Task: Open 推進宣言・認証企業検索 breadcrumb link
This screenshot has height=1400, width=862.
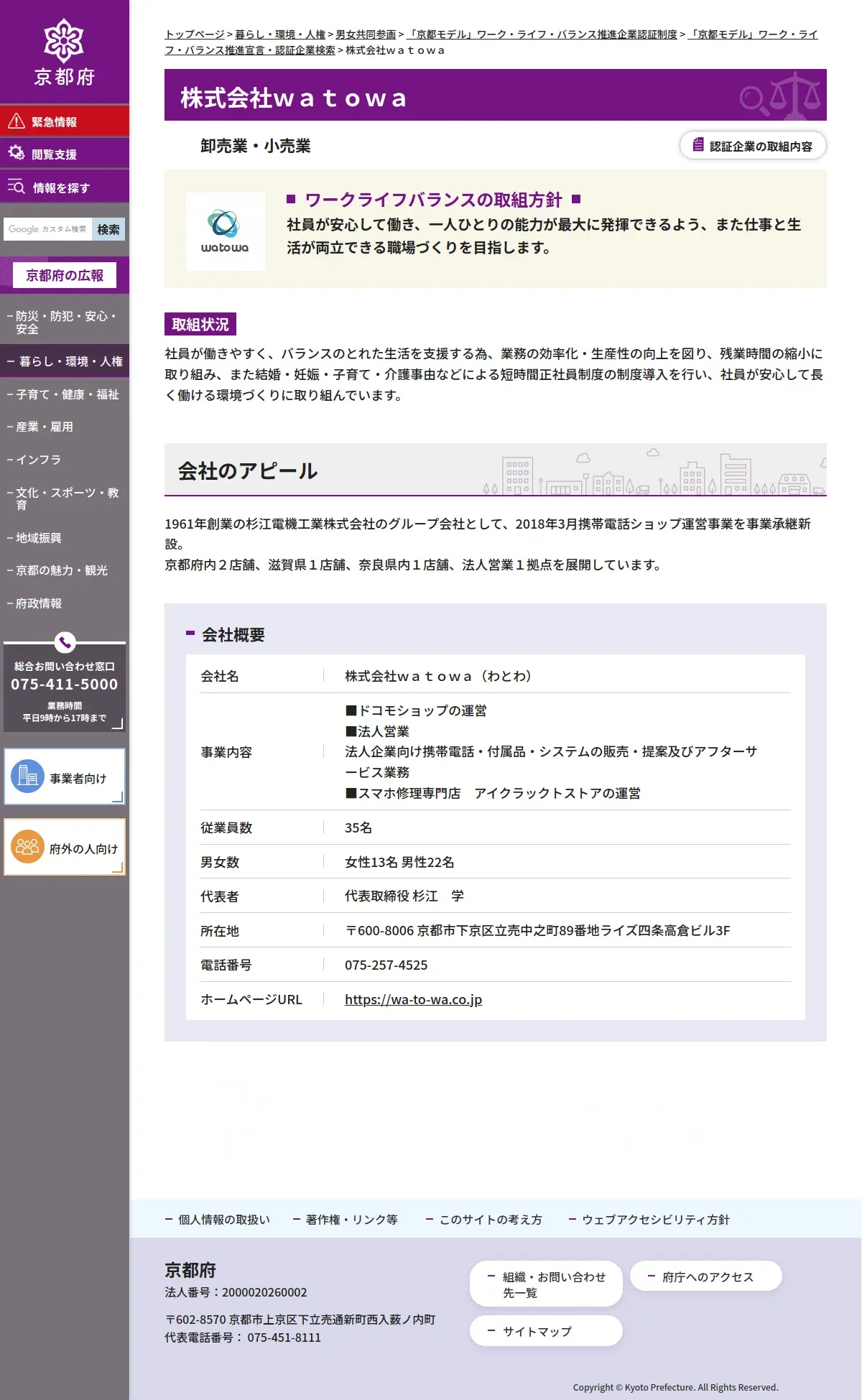Action: pos(491,42)
